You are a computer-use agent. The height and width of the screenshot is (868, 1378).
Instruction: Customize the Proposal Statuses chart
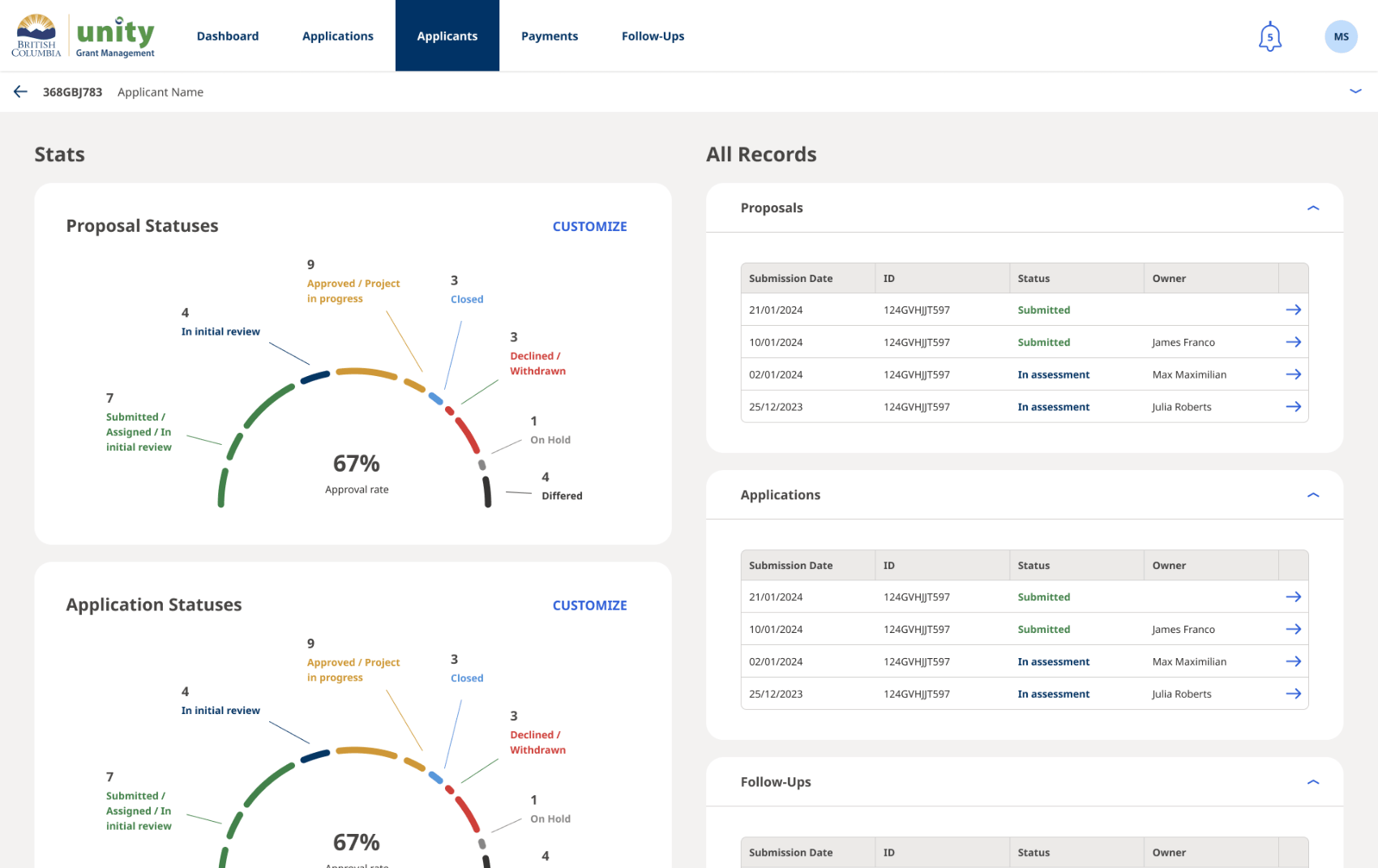(x=589, y=227)
